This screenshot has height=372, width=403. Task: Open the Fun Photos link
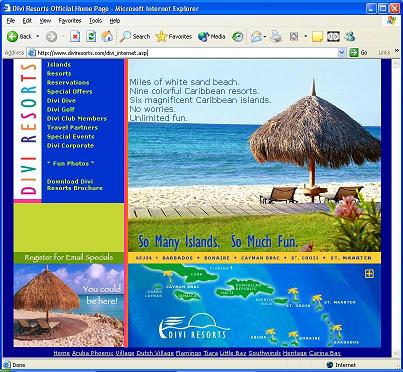71,164
